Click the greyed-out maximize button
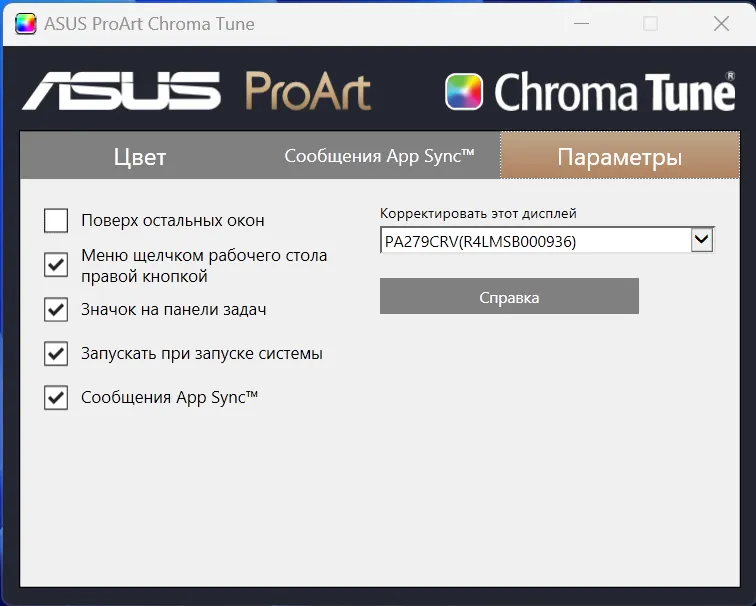The height and width of the screenshot is (606, 756). (x=651, y=24)
